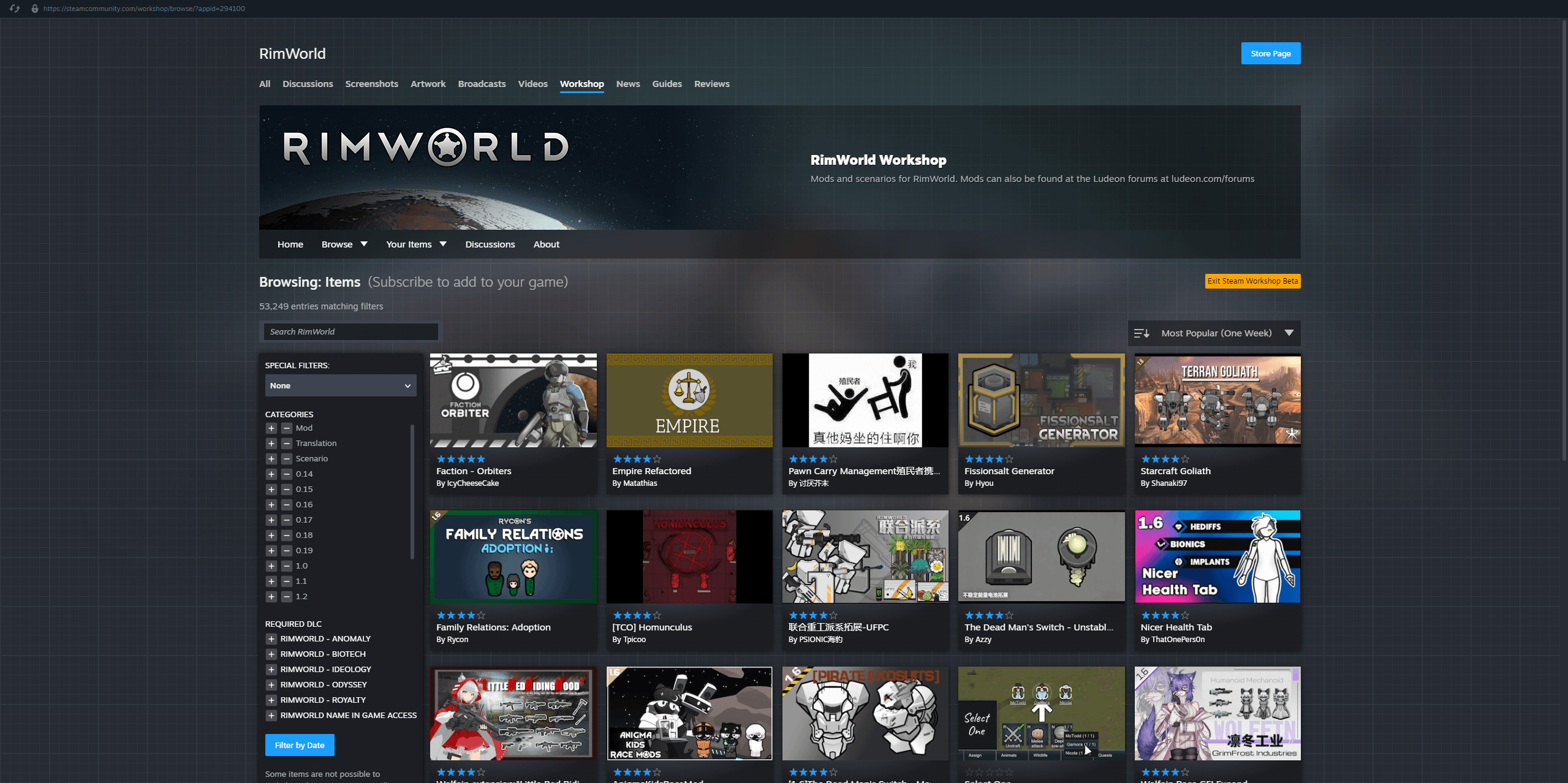Image resolution: width=1568 pixels, height=783 pixels.
Task: Open the About workshop menu item
Action: coord(546,244)
